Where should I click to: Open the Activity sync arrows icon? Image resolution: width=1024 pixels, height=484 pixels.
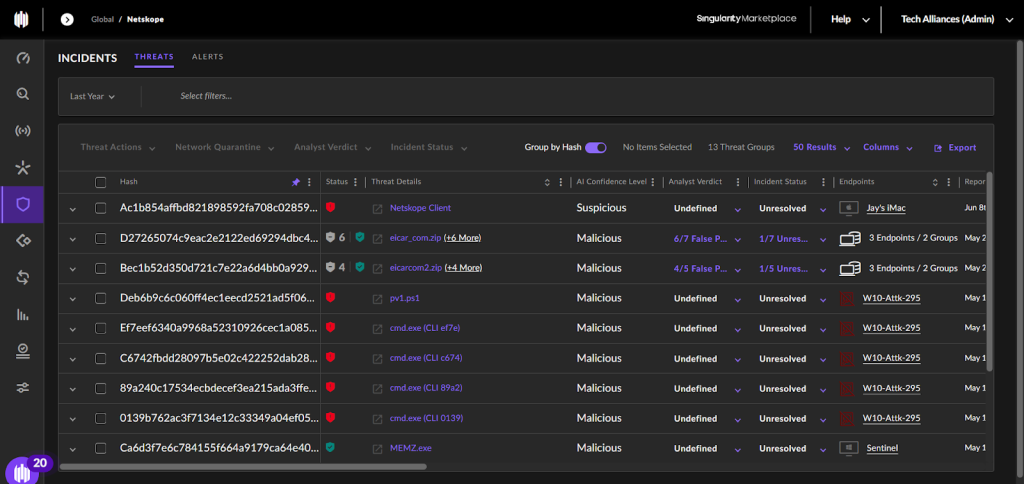(x=23, y=278)
